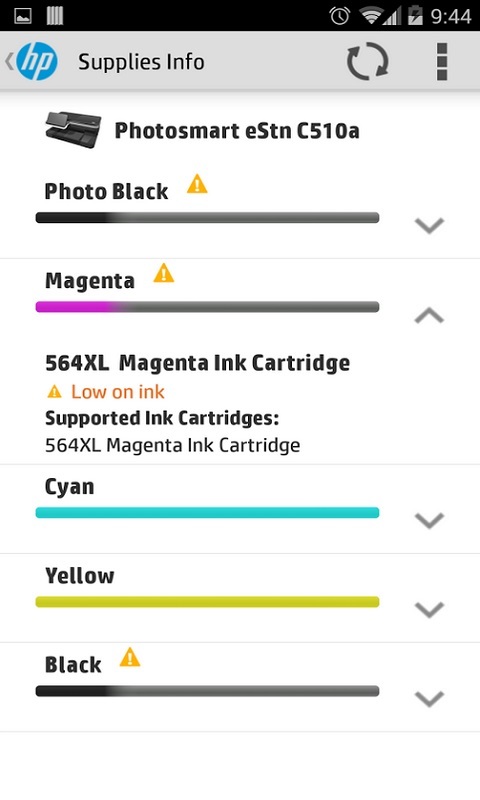Expand the Cyan cartridge details
Screen dimensions: 480x800
pyautogui.click(x=430, y=520)
